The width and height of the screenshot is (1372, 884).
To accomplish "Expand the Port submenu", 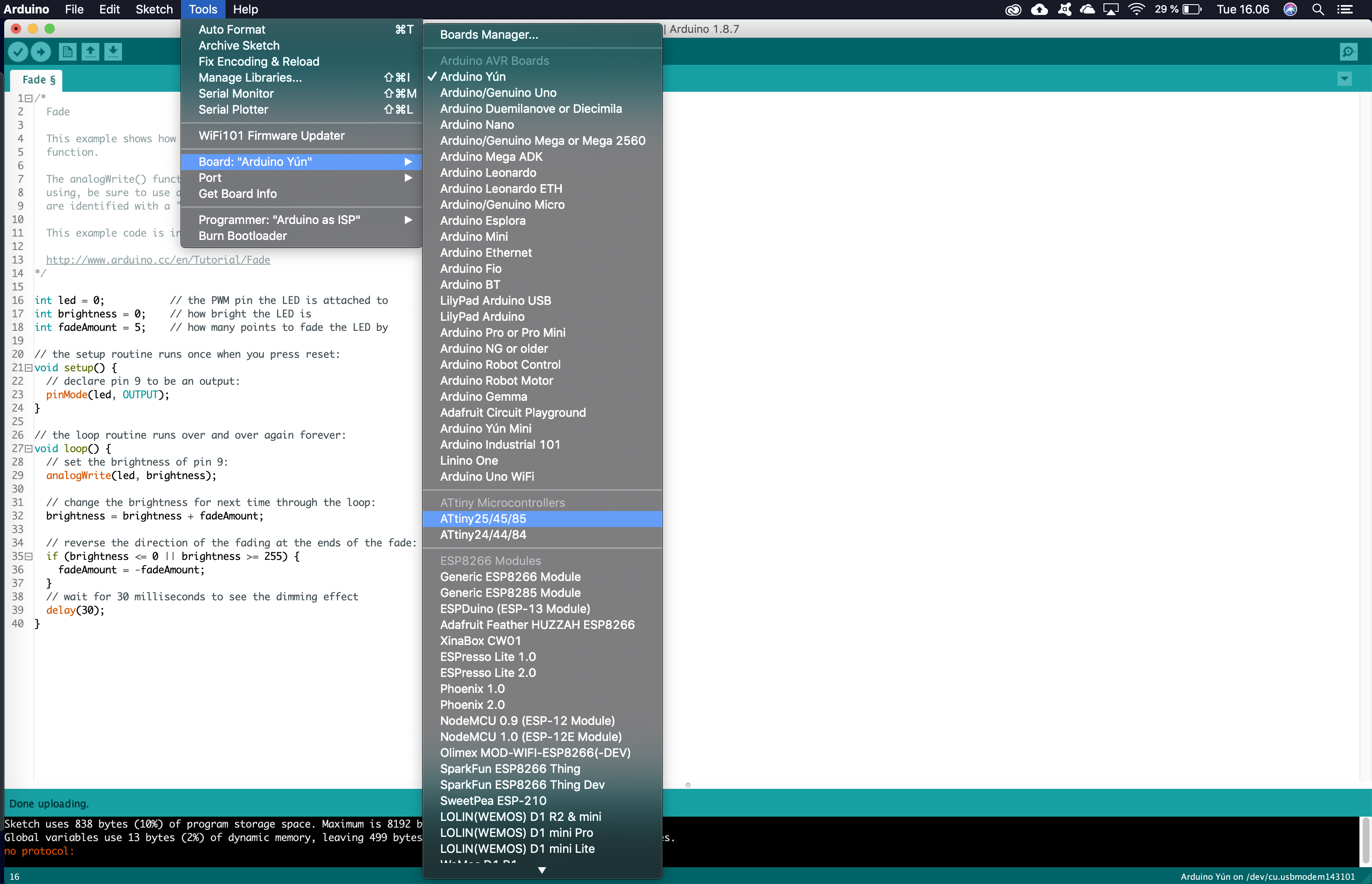I will 301,178.
